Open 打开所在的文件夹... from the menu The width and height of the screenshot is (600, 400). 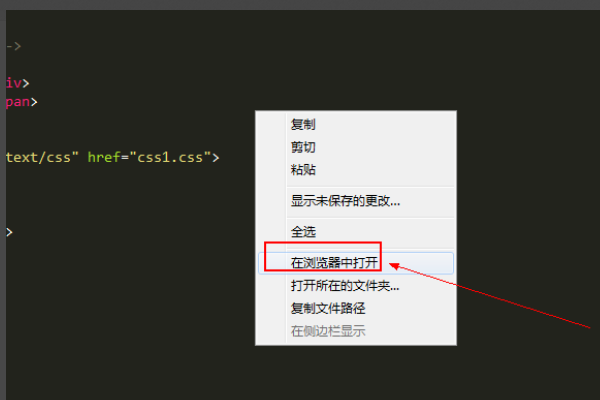coord(356,286)
